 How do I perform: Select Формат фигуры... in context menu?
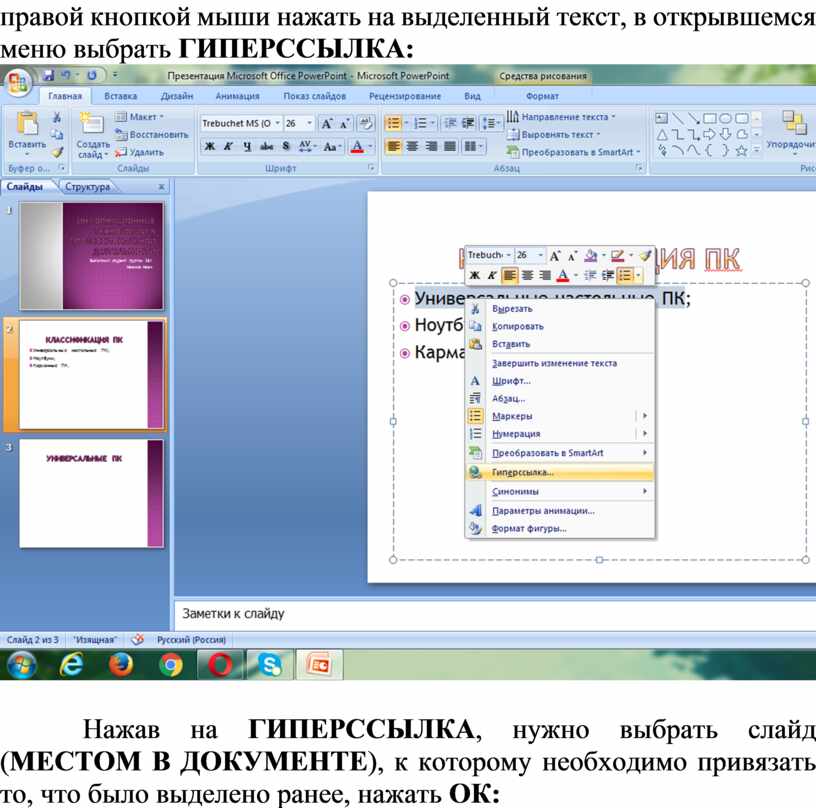(559, 529)
